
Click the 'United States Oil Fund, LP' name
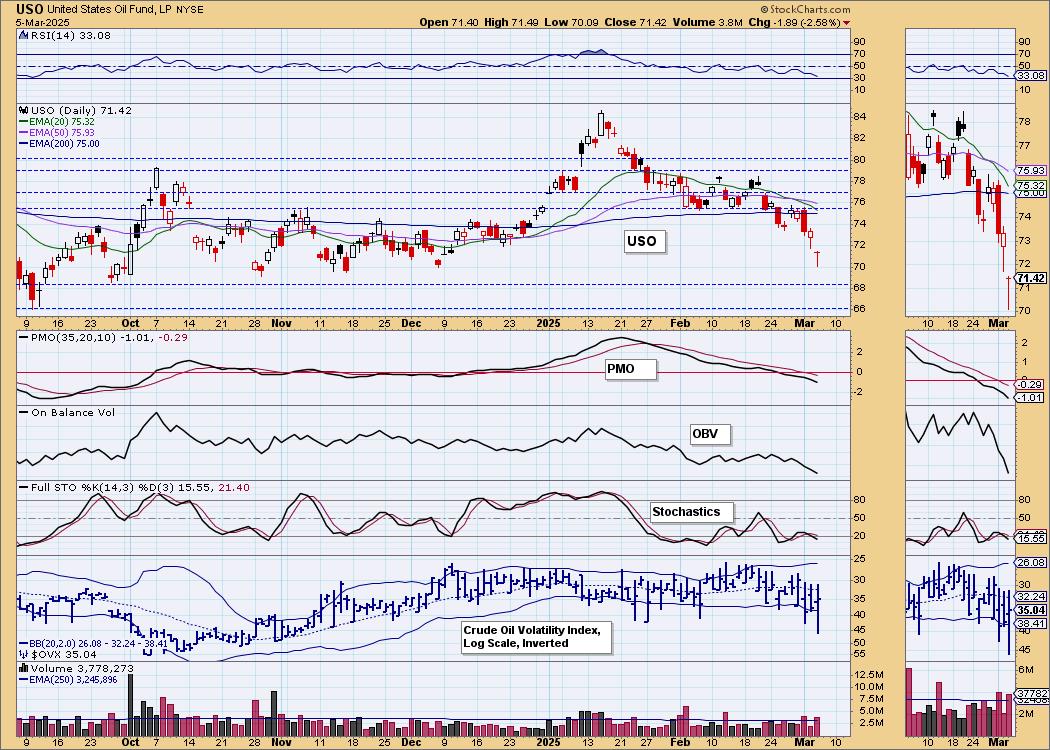pos(109,9)
